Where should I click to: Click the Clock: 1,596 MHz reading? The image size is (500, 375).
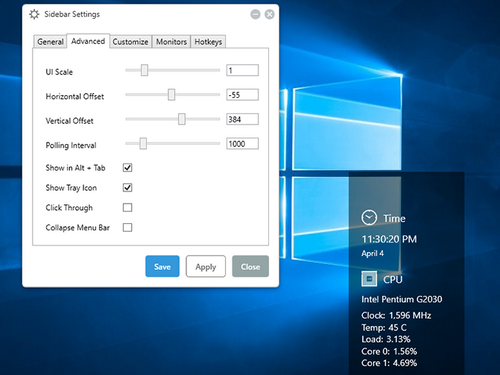point(396,315)
